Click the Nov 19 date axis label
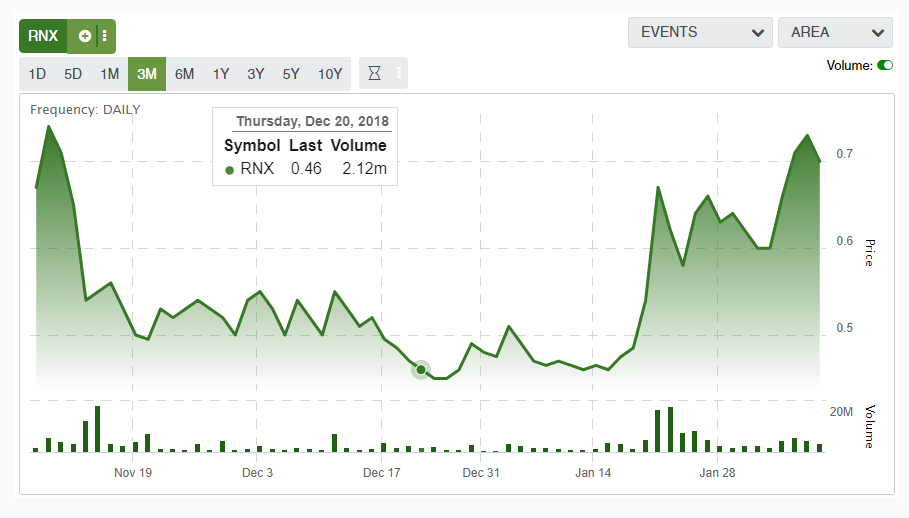 click(x=133, y=473)
